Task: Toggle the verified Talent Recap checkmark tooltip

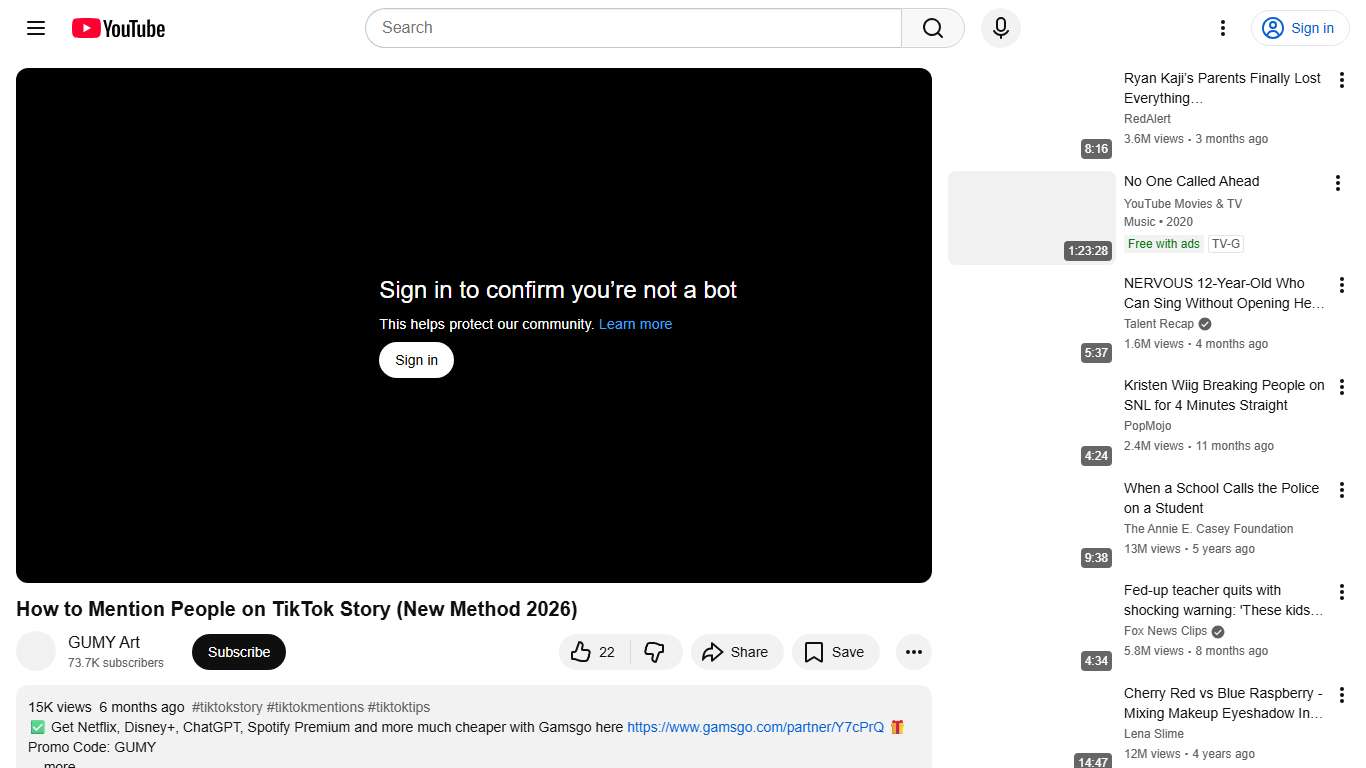Action: (x=1204, y=323)
